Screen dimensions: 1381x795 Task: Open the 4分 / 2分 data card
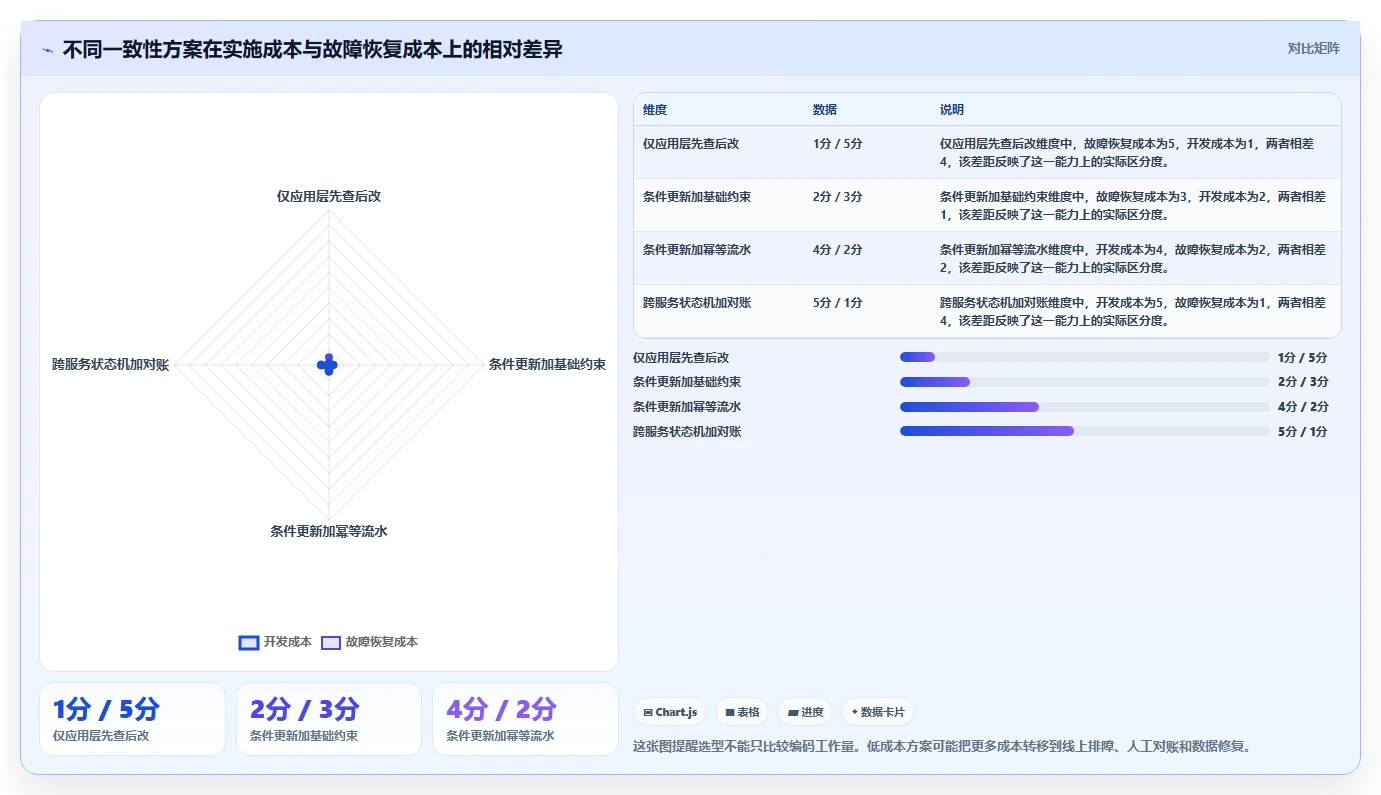[525, 719]
